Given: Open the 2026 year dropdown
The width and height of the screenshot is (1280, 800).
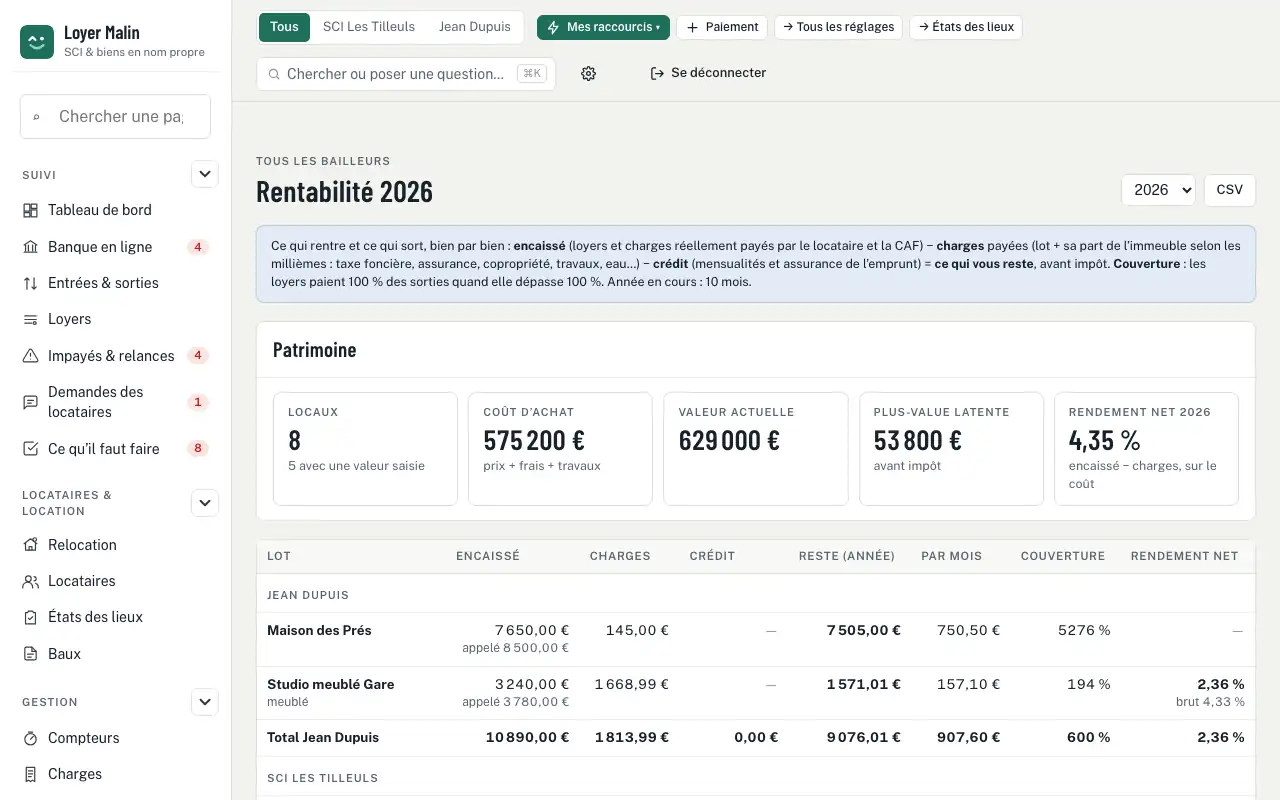Looking at the screenshot, I should (1158, 190).
